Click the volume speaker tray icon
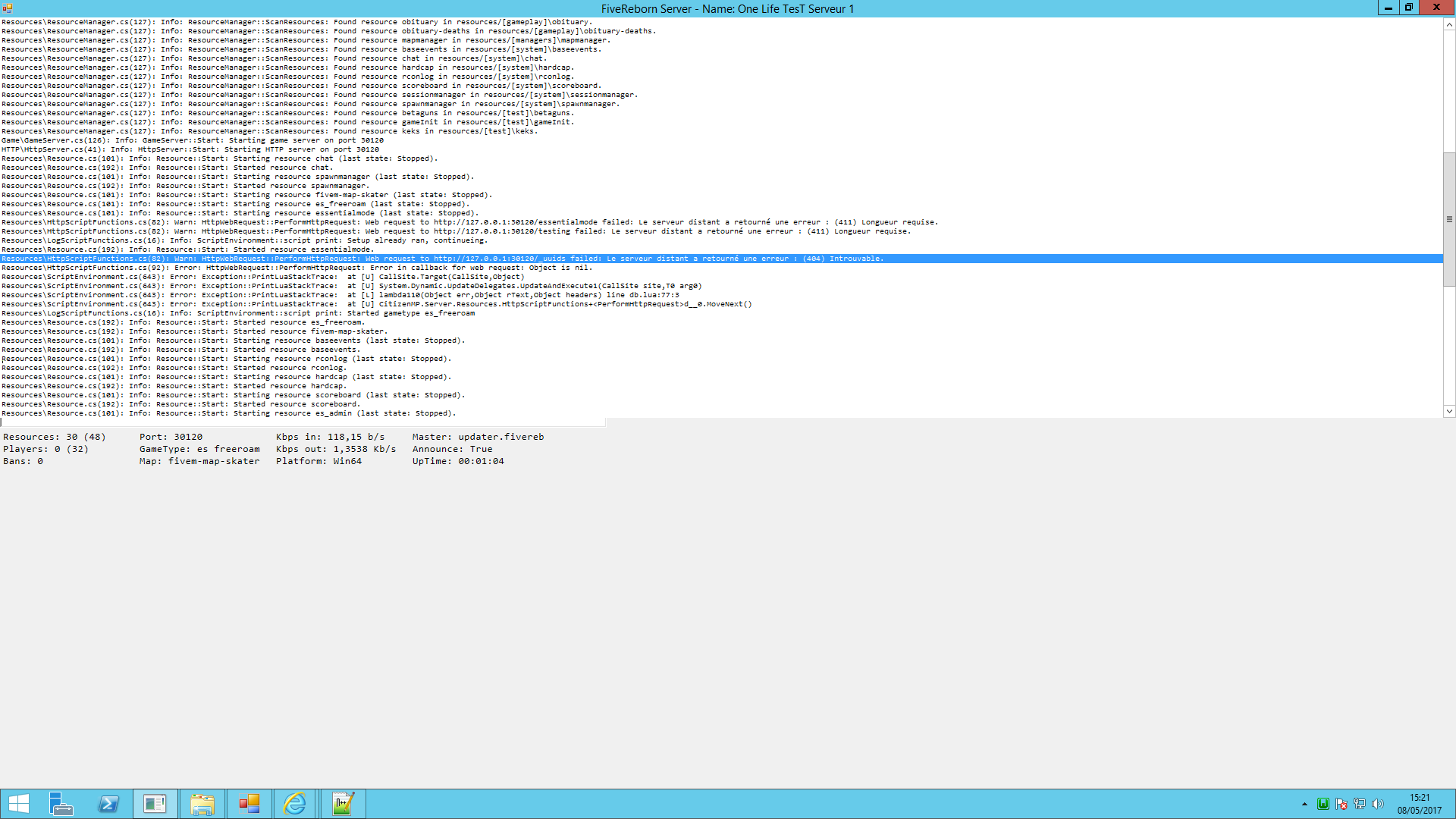This screenshot has width=1456, height=819. (x=1378, y=804)
